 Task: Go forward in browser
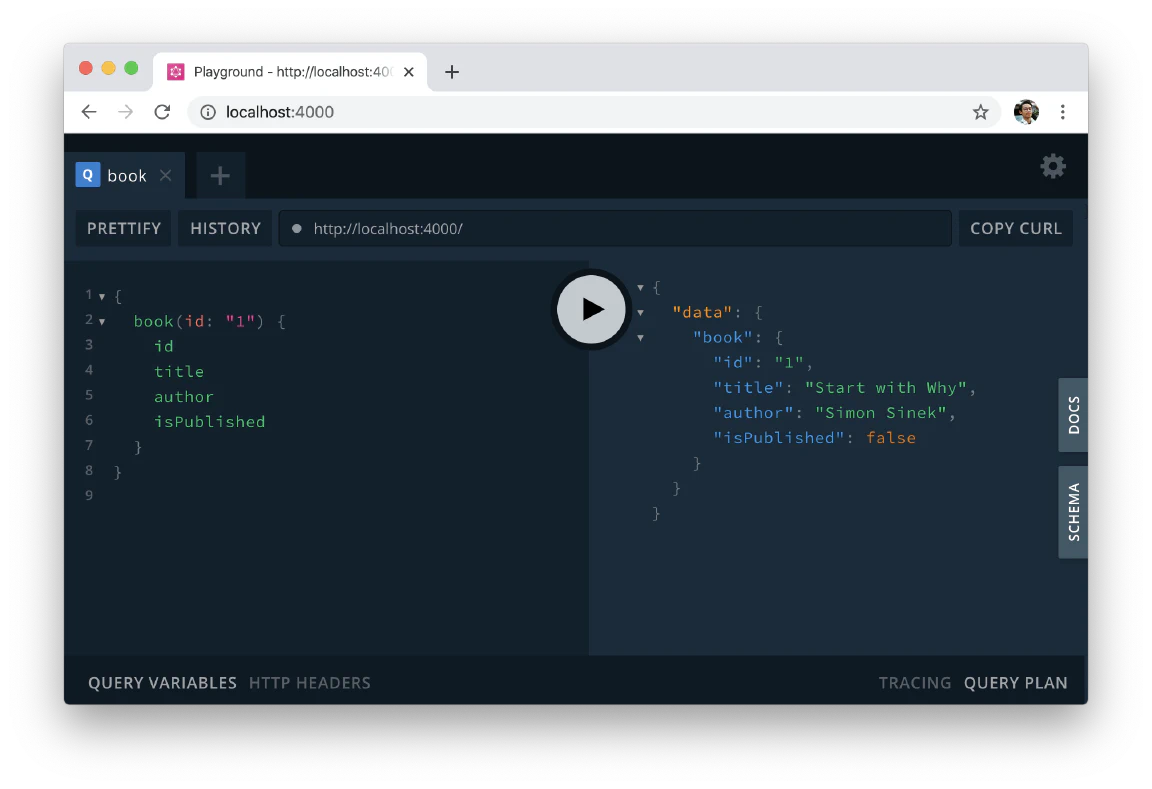[126, 112]
